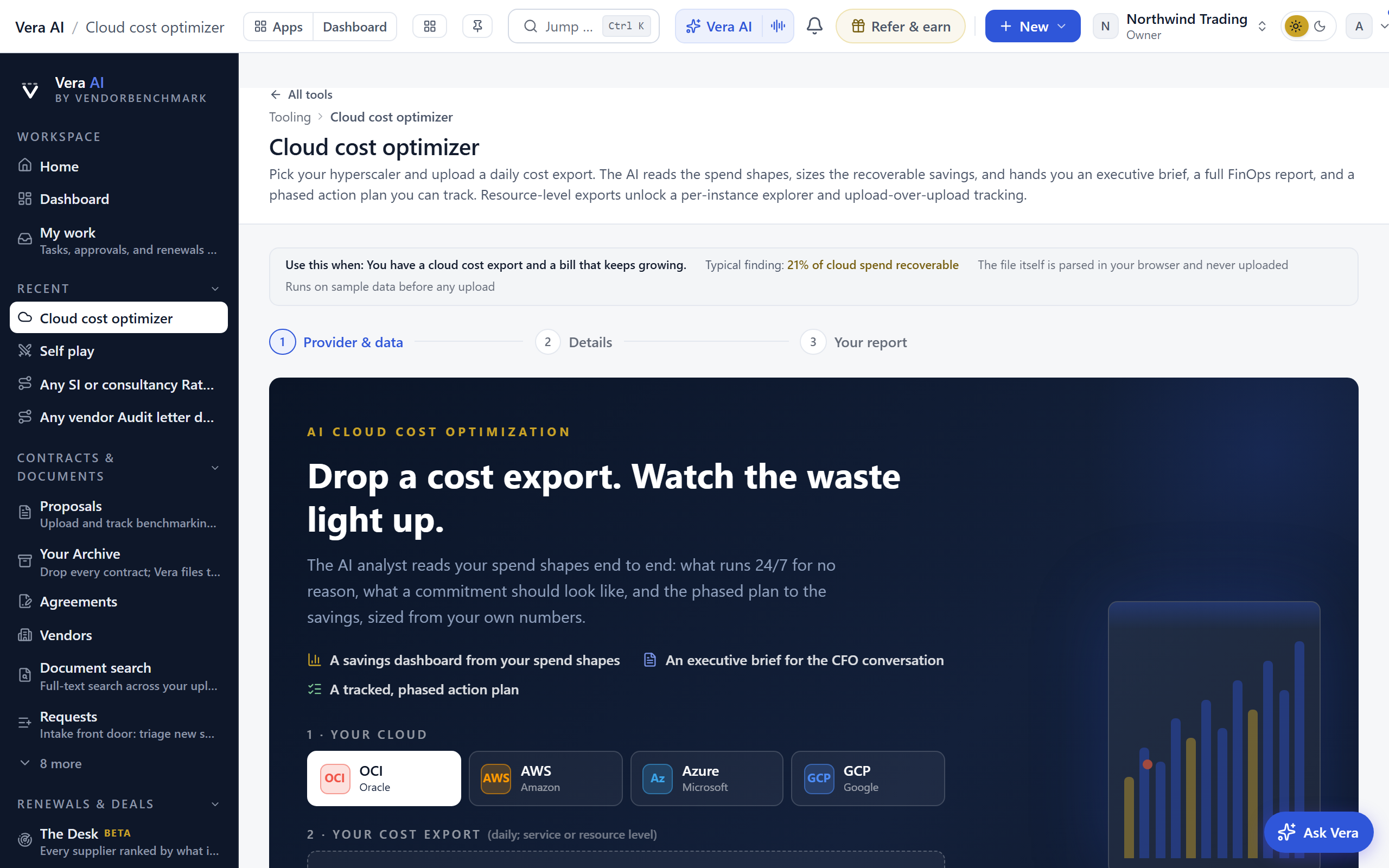The image size is (1389, 868).
Task: Click the cost export upload dropzone
Action: coord(626,859)
